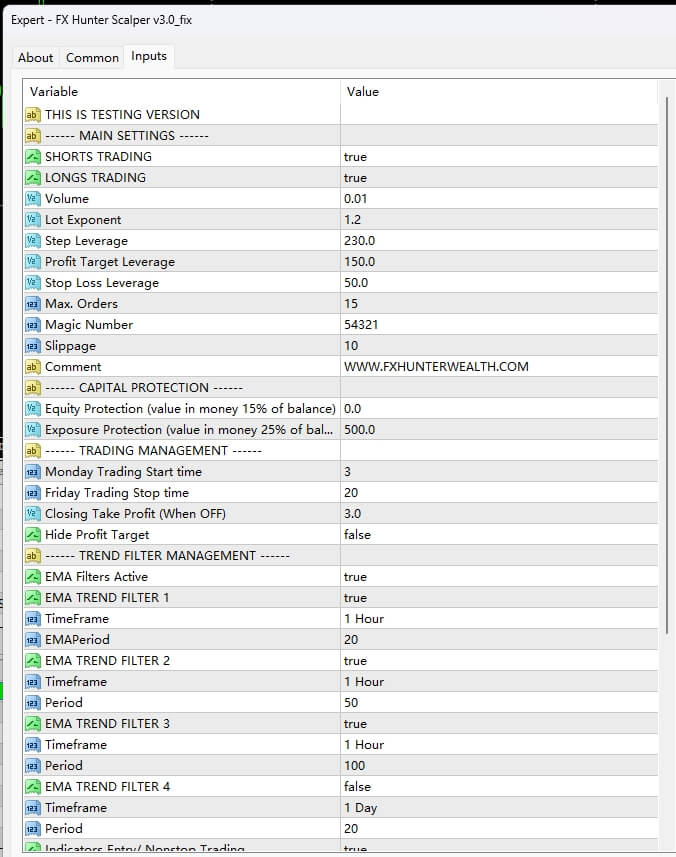
Task: Edit the EMAPeriod value 20
Action: pyautogui.click(x=498, y=640)
